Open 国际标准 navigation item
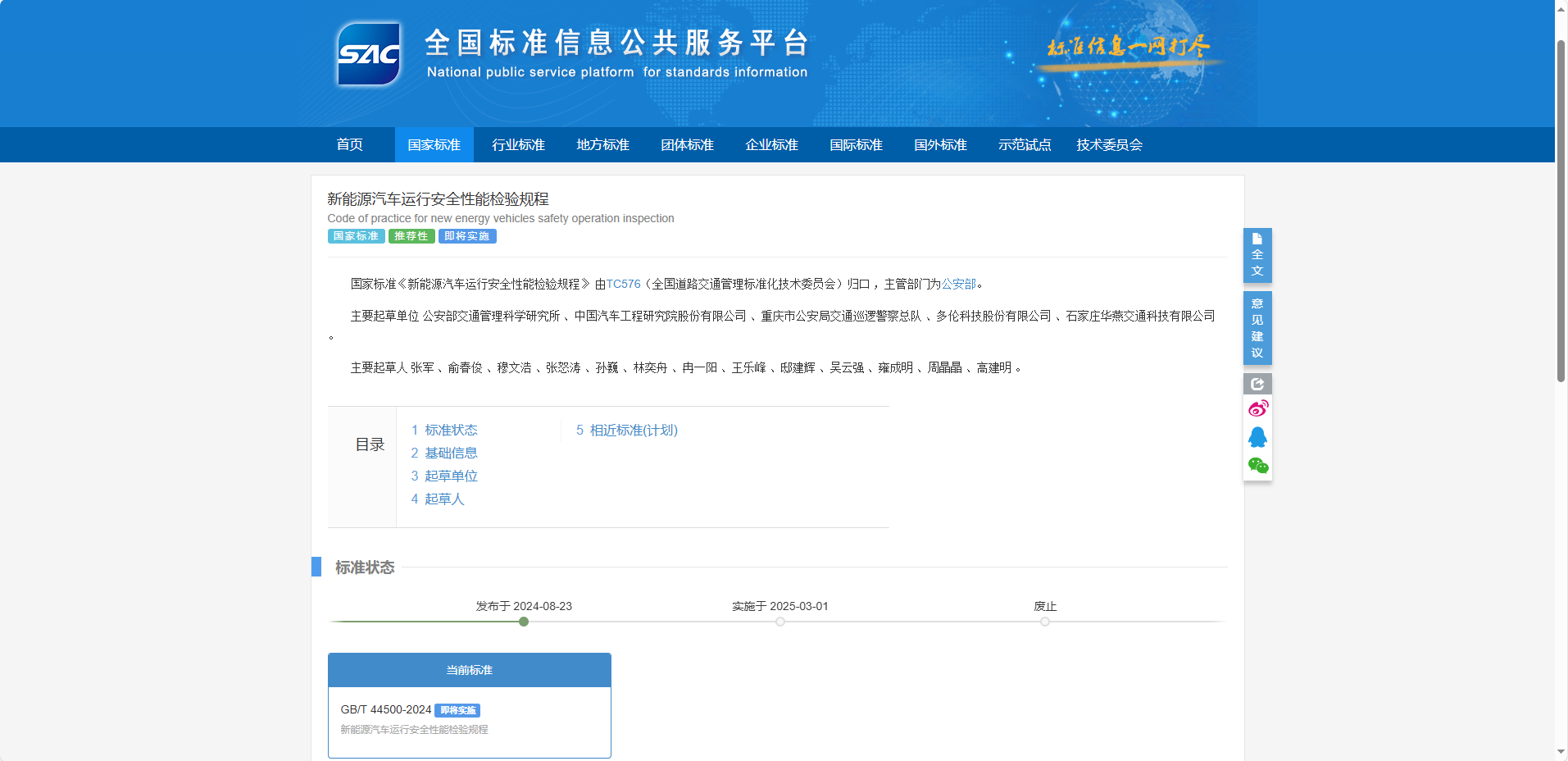The image size is (1568, 761). click(x=857, y=144)
